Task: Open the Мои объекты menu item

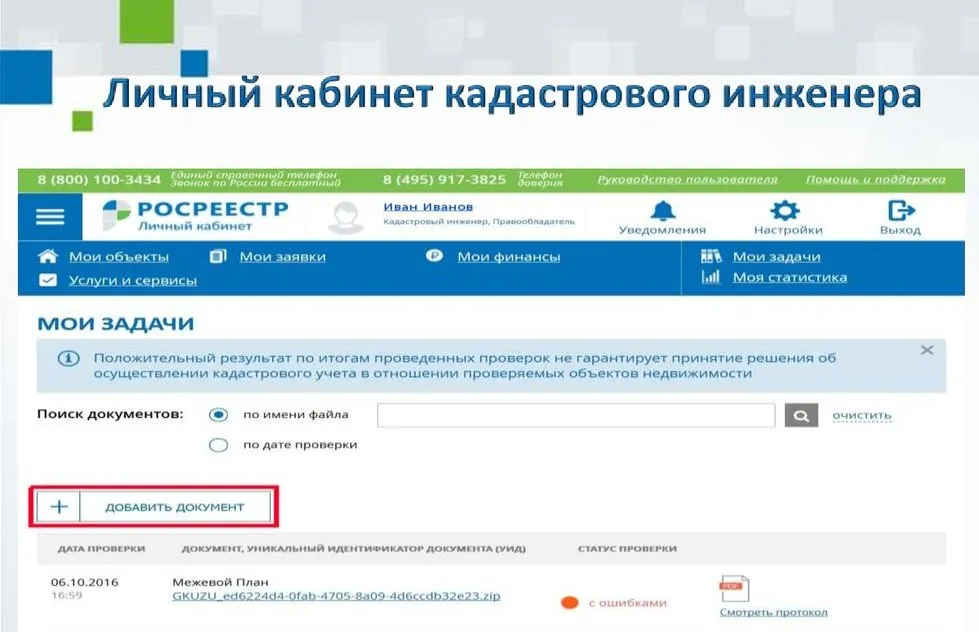Action: coord(118,257)
